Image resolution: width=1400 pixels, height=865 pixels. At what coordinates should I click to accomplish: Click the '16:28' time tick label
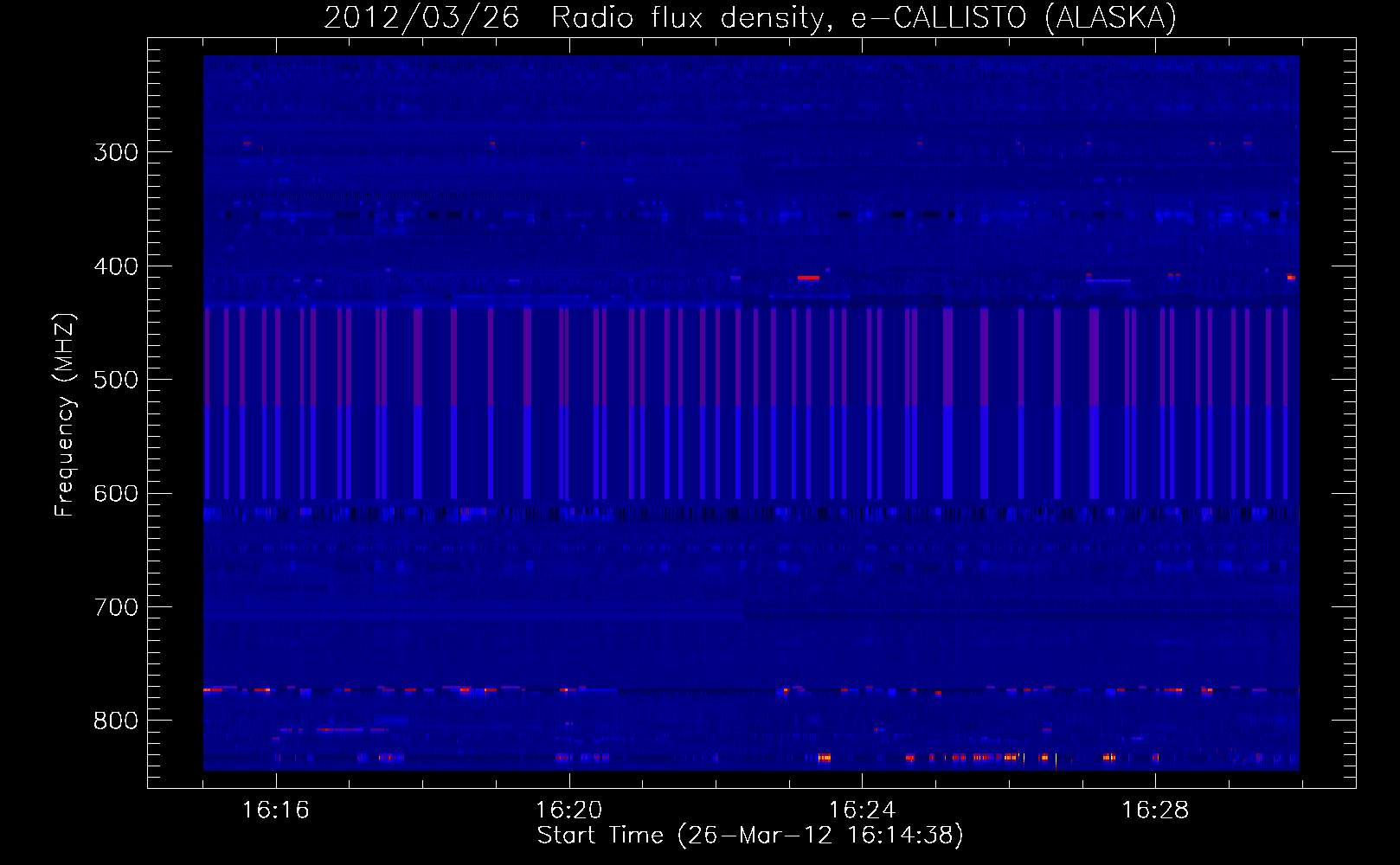tap(1156, 811)
